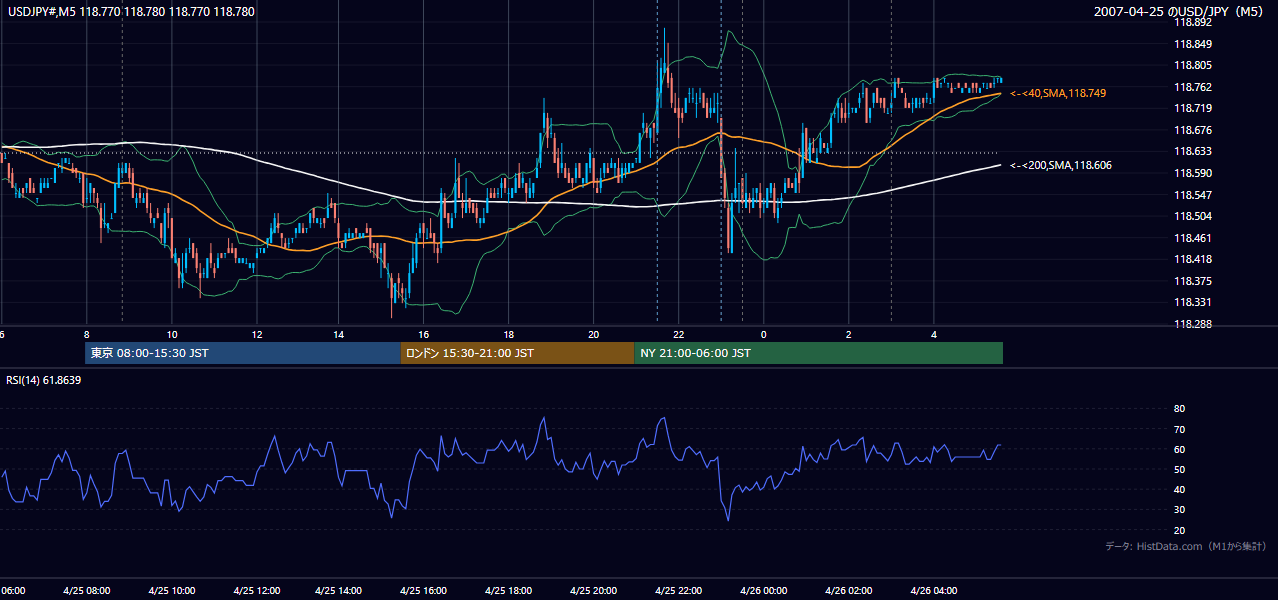Click the 4/25 10:00 time axis label
Image resolution: width=1278 pixels, height=600 pixels.
pyautogui.click(x=173, y=591)
